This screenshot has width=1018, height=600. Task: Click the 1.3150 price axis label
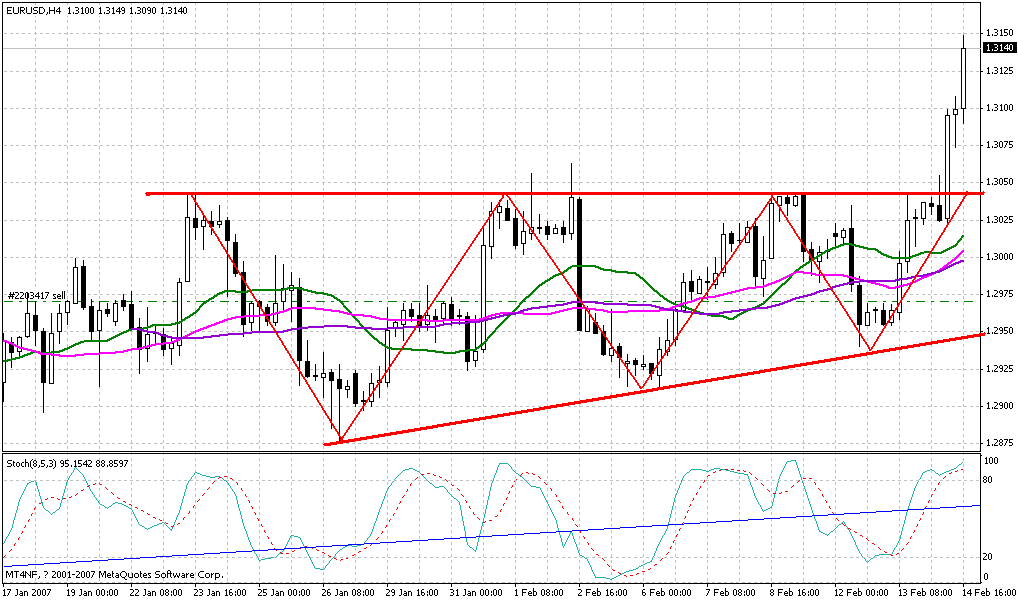point(1000,32)
